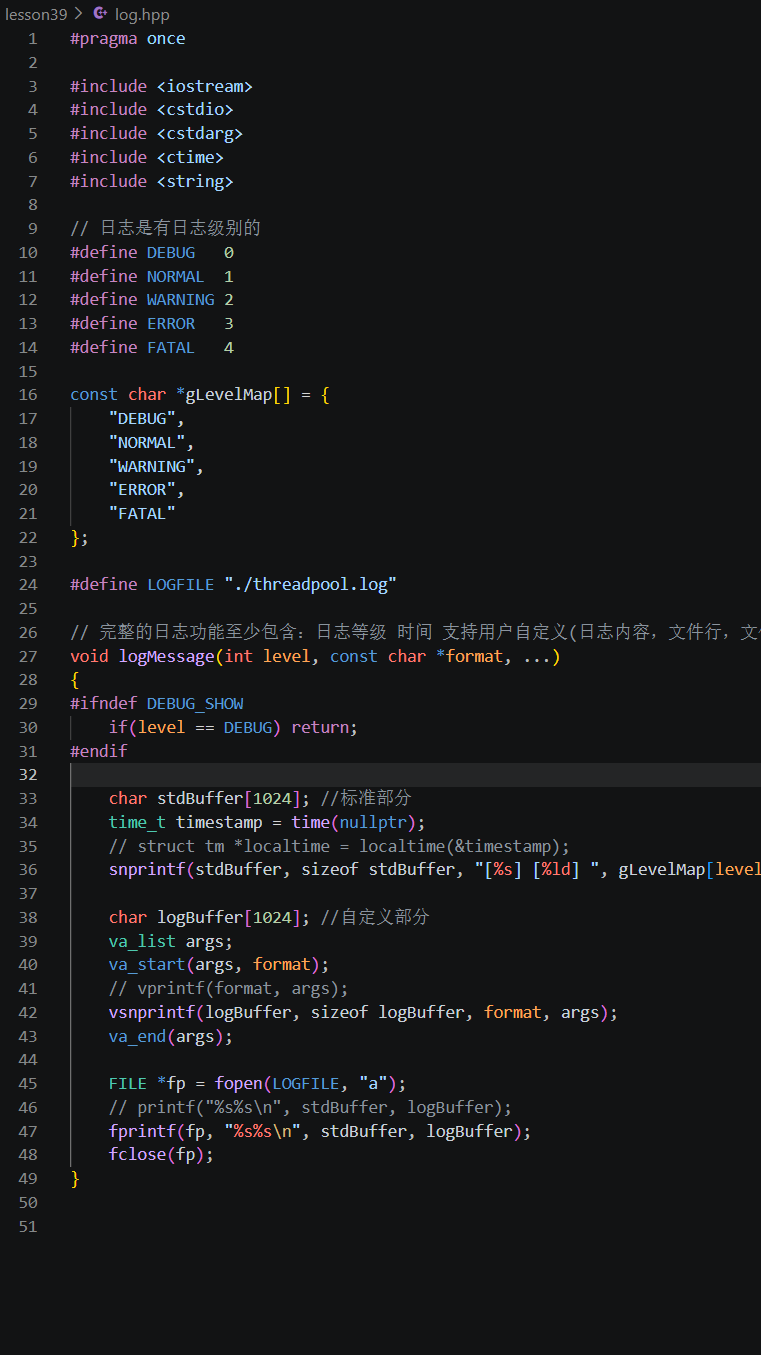Click the empty highlighted line 32
Image resolution: width=761 pixels, height=1355 pixels.
pyautogui.click(x=415, y=775)
